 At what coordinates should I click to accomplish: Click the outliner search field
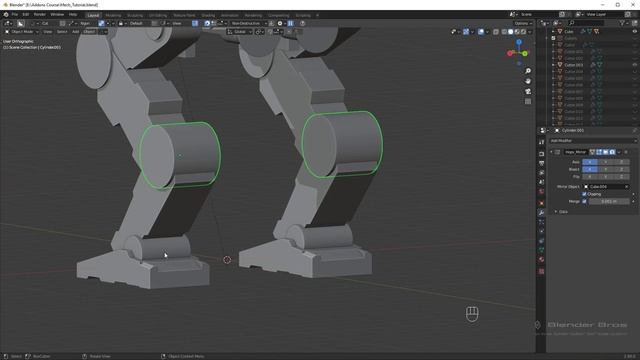587,23
